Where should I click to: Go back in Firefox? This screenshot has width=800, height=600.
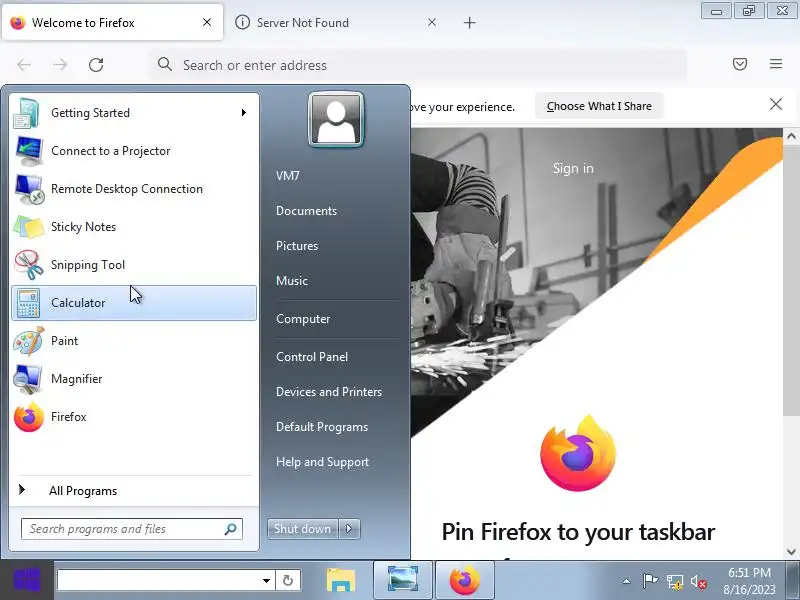coord(24,65)
